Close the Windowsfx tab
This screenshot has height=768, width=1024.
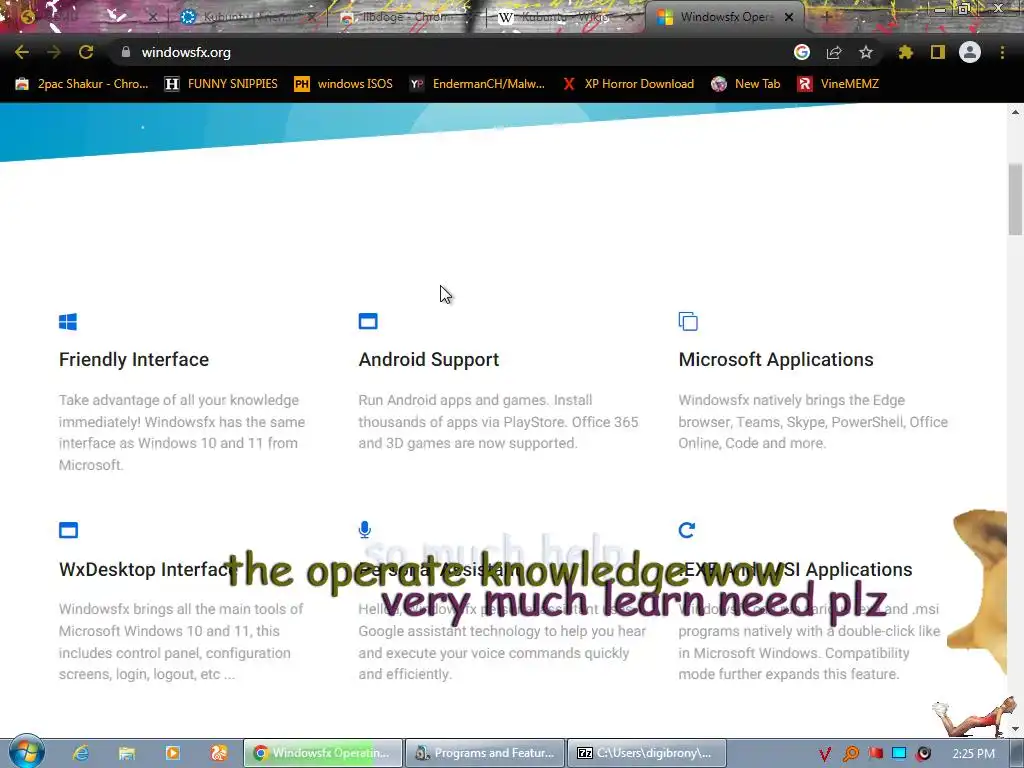click(789, 17)
